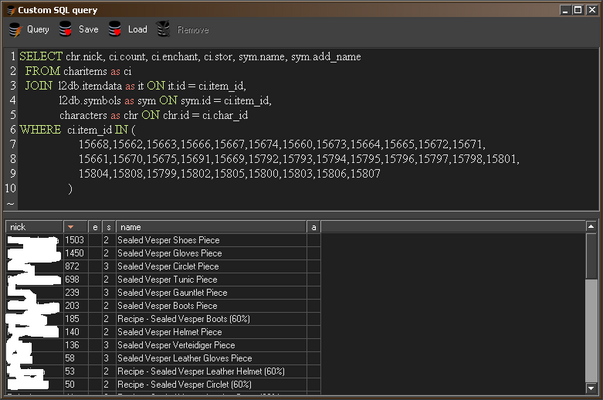Screen dimensions: 603x400
Task: Sort by the name column header
Action: coord(211,227)
